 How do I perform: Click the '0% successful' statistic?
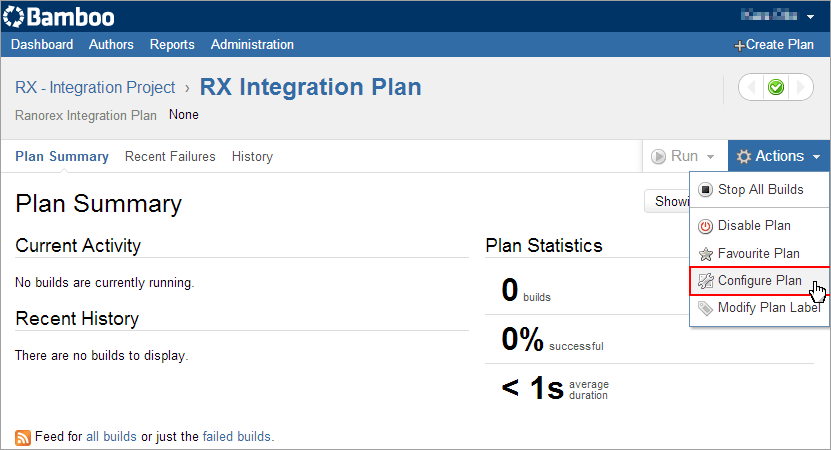coord(552,339)
